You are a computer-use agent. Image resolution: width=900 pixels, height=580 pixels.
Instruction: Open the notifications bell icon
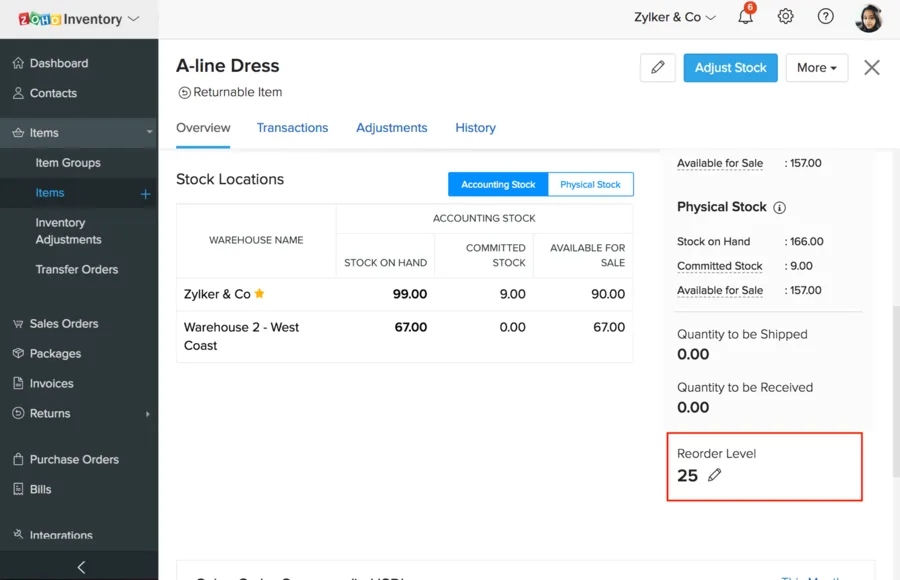[x=745, y=17]
